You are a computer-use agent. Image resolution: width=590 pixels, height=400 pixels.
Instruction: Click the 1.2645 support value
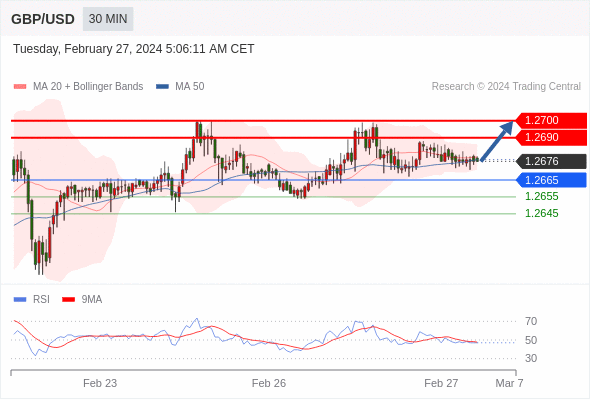541,213
